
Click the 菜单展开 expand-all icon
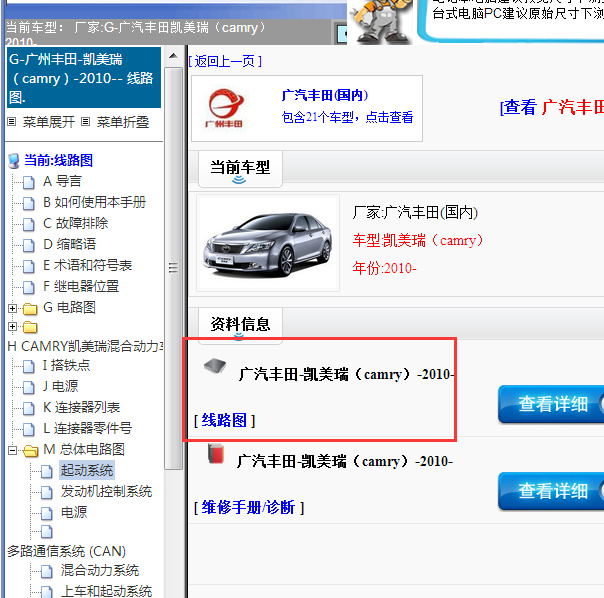pos(12,122)
